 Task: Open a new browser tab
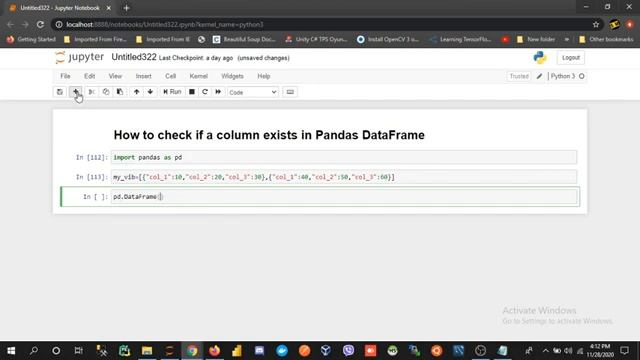point(126,8)
